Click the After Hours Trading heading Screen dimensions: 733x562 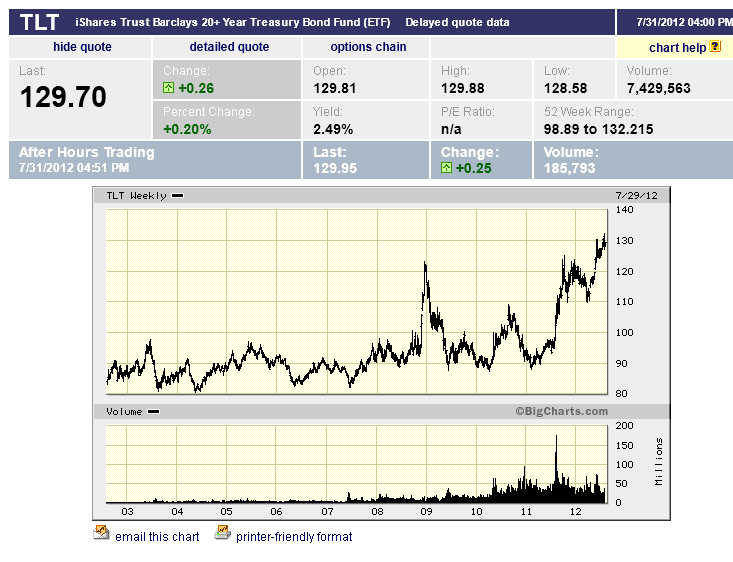coord(86,152)
